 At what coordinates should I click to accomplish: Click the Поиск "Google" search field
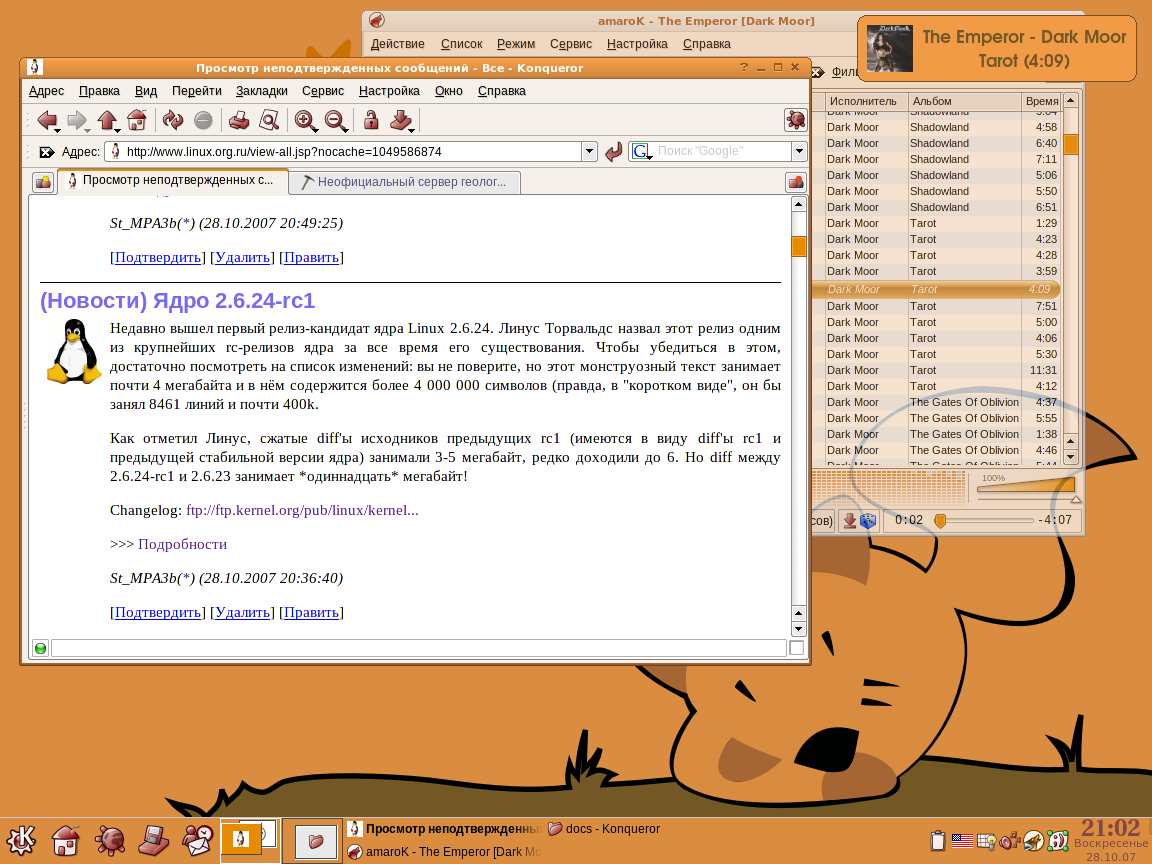[722, 152]
